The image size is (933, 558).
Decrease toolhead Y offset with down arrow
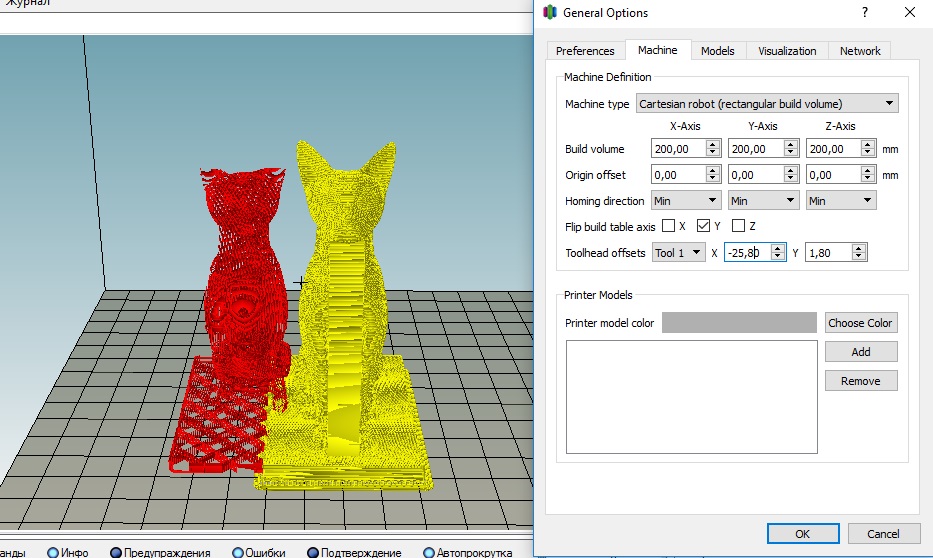tap(859, 256)
